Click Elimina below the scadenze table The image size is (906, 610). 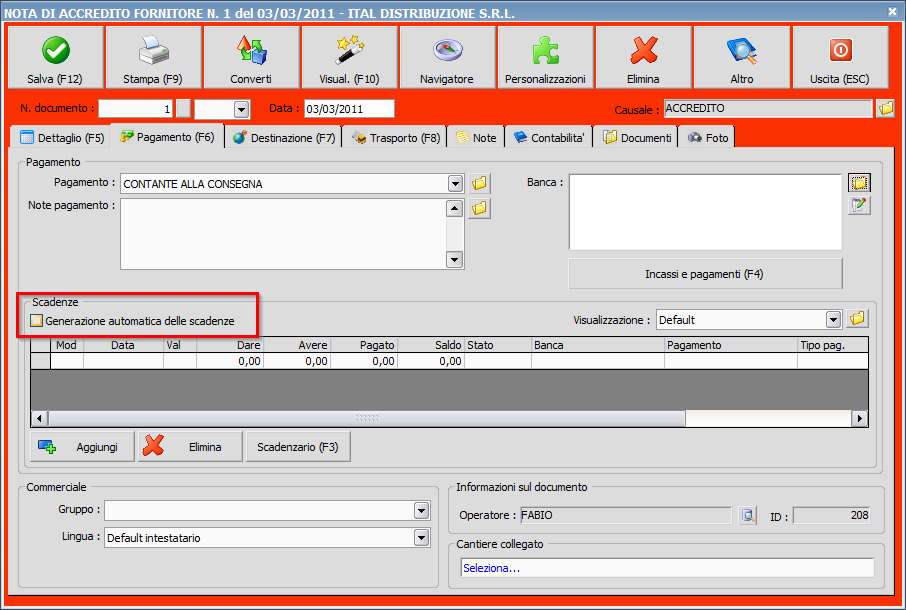click(190, 447)
